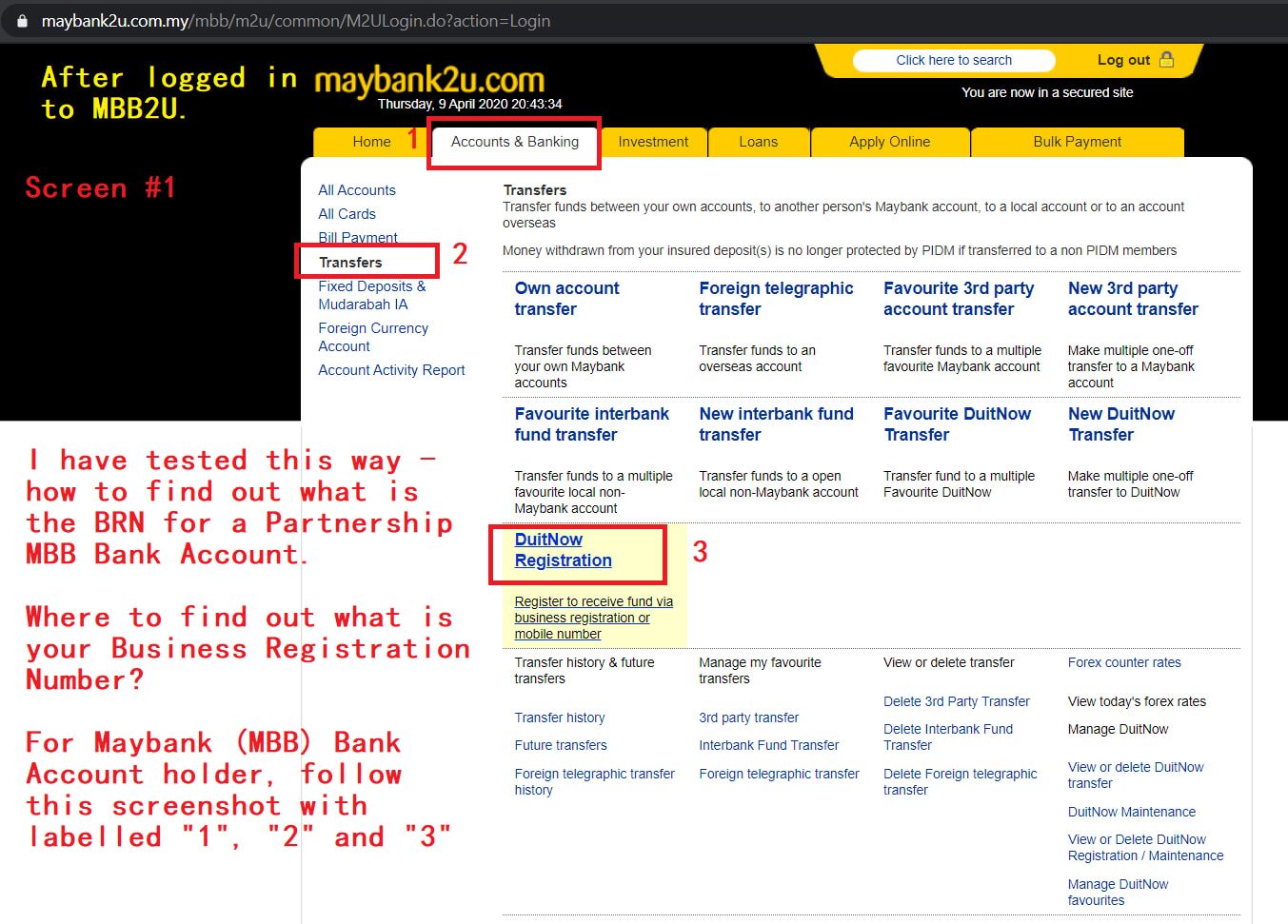Open Foreign telegraphic transfer under Manage favourites
The width and height of the screenshot is (1288, 924).
click(x=779, y=774)
